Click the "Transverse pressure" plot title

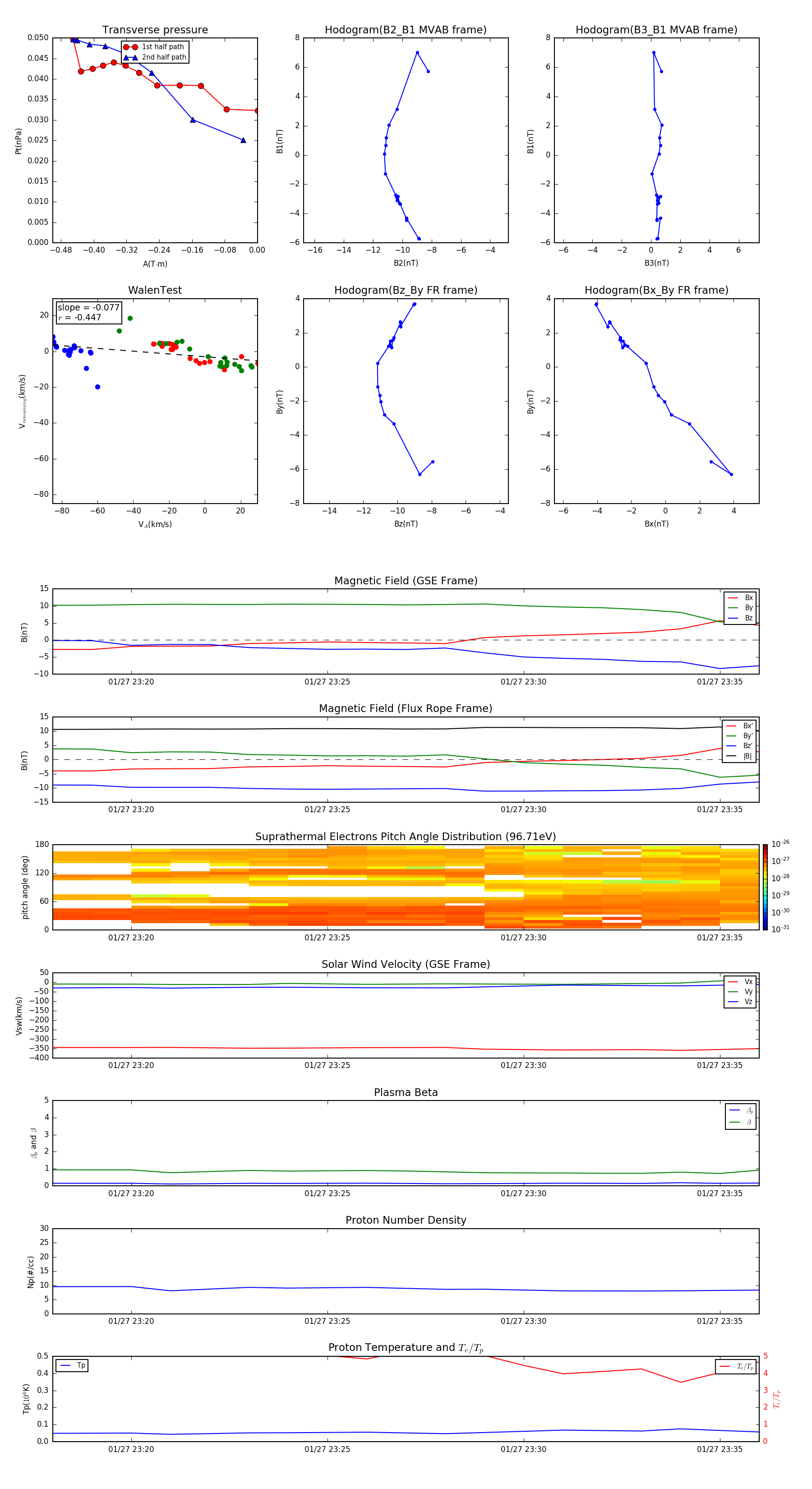click(x=155, y=29)
